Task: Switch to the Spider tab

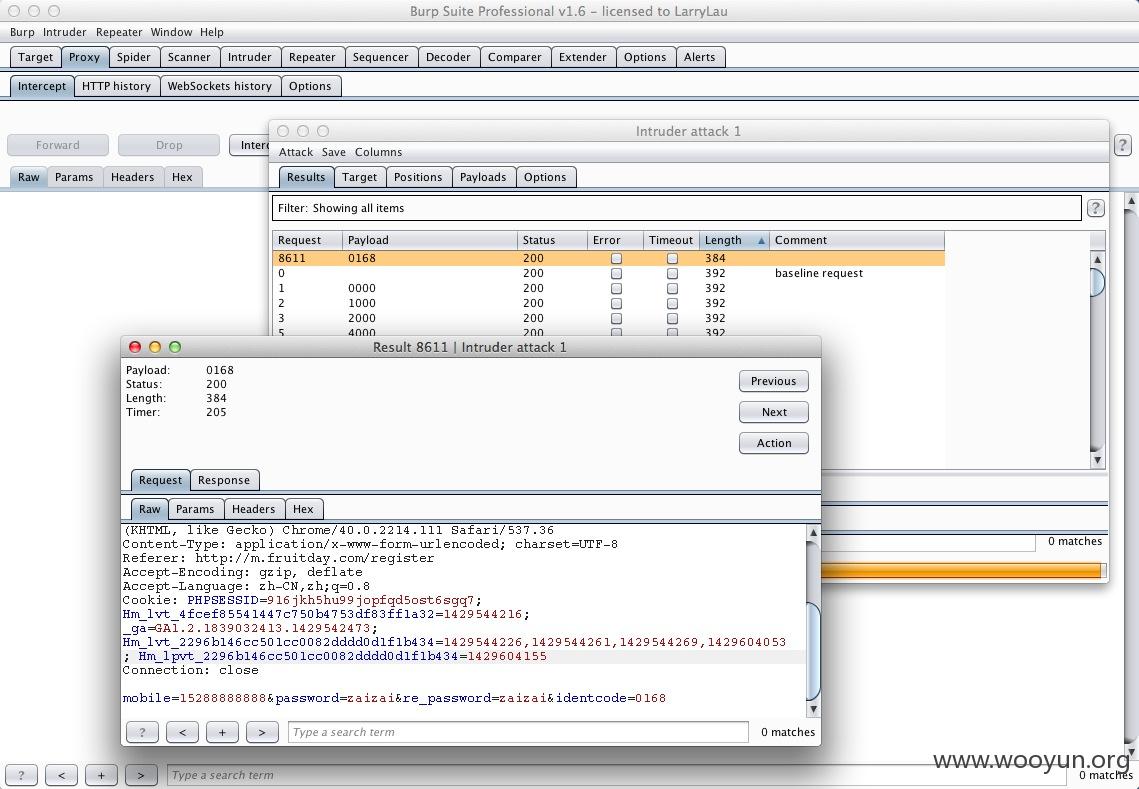Action: [134, 57]
